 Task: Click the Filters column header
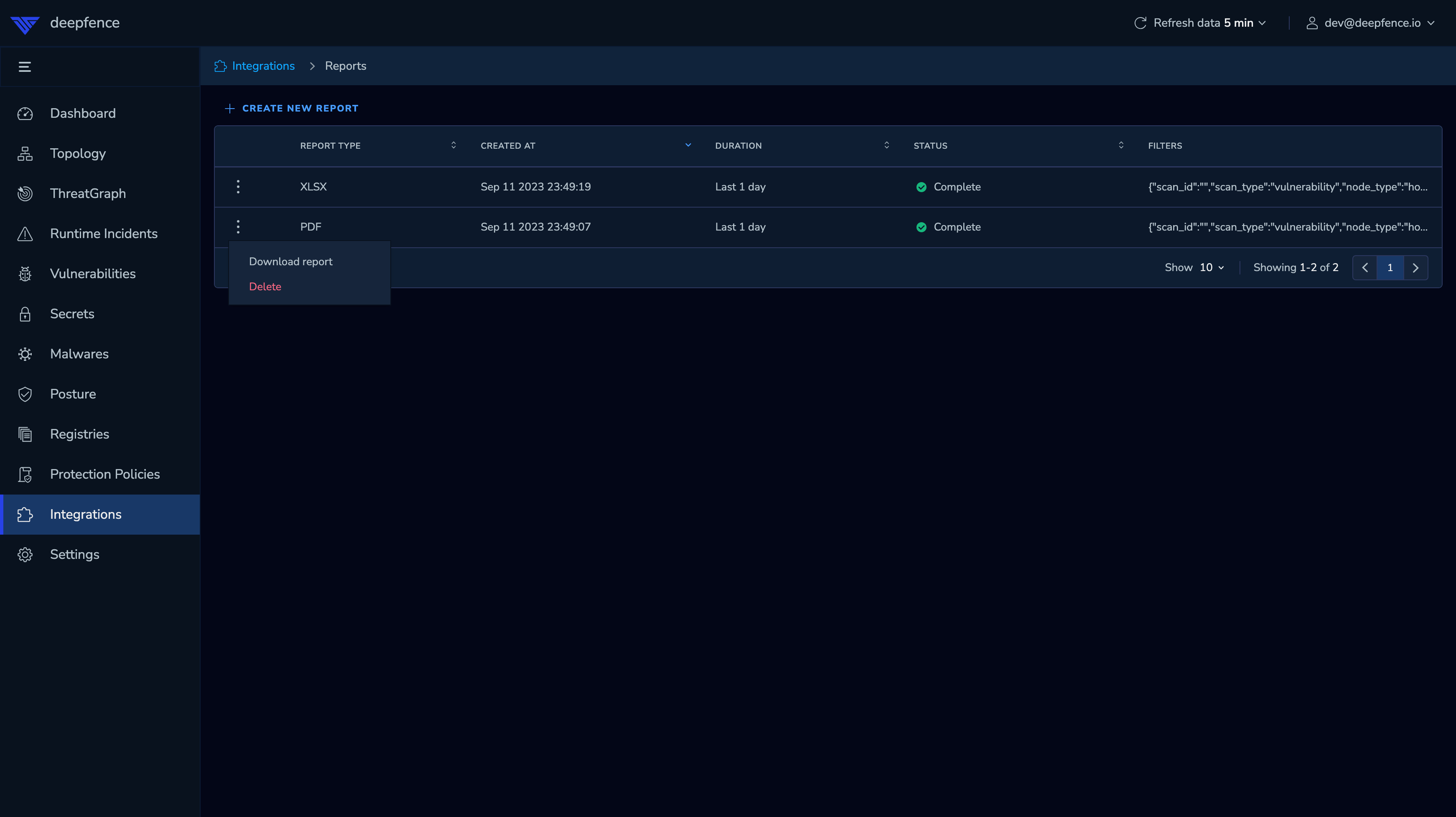click(x=1165, y=146)
